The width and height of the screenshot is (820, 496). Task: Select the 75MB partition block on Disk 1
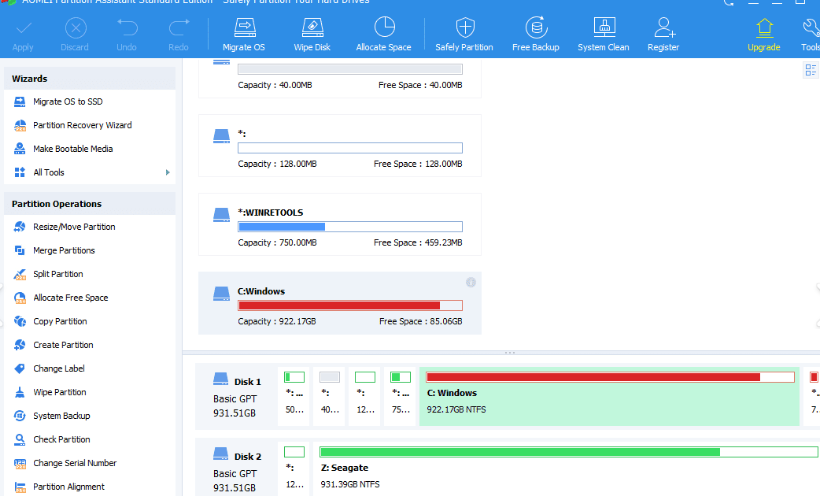(x=401, y=396)
